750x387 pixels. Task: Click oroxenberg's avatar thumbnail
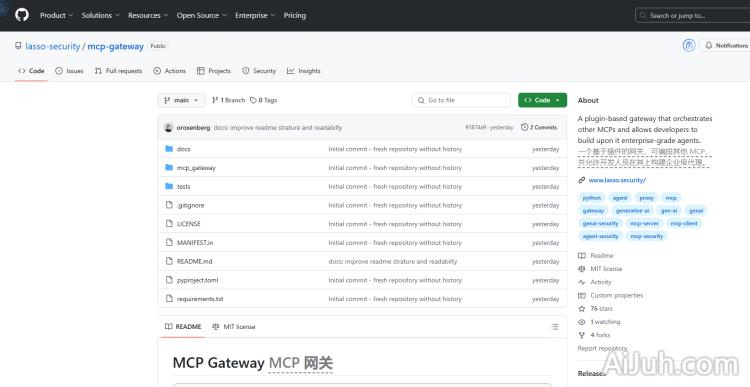(x=168, y=128)
